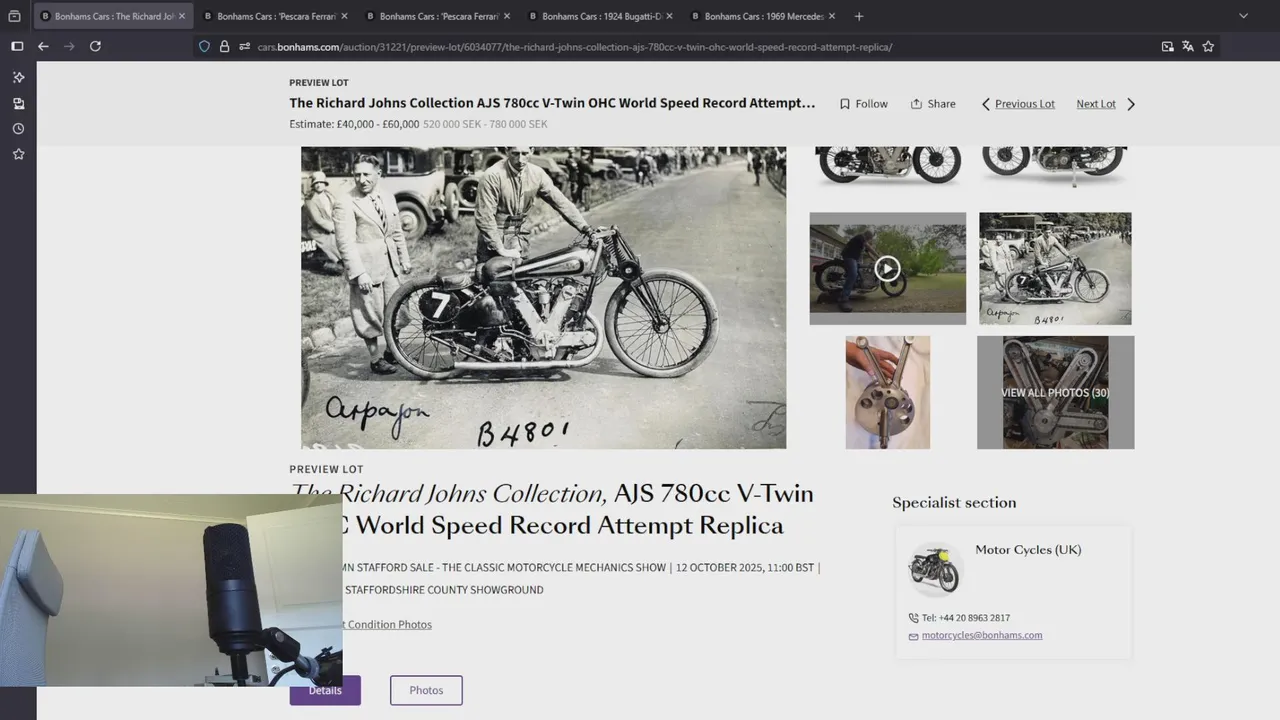Close the 1924 Bugatti tab
This screenshot has width=1280, height=720.
(x=669, y=16)
